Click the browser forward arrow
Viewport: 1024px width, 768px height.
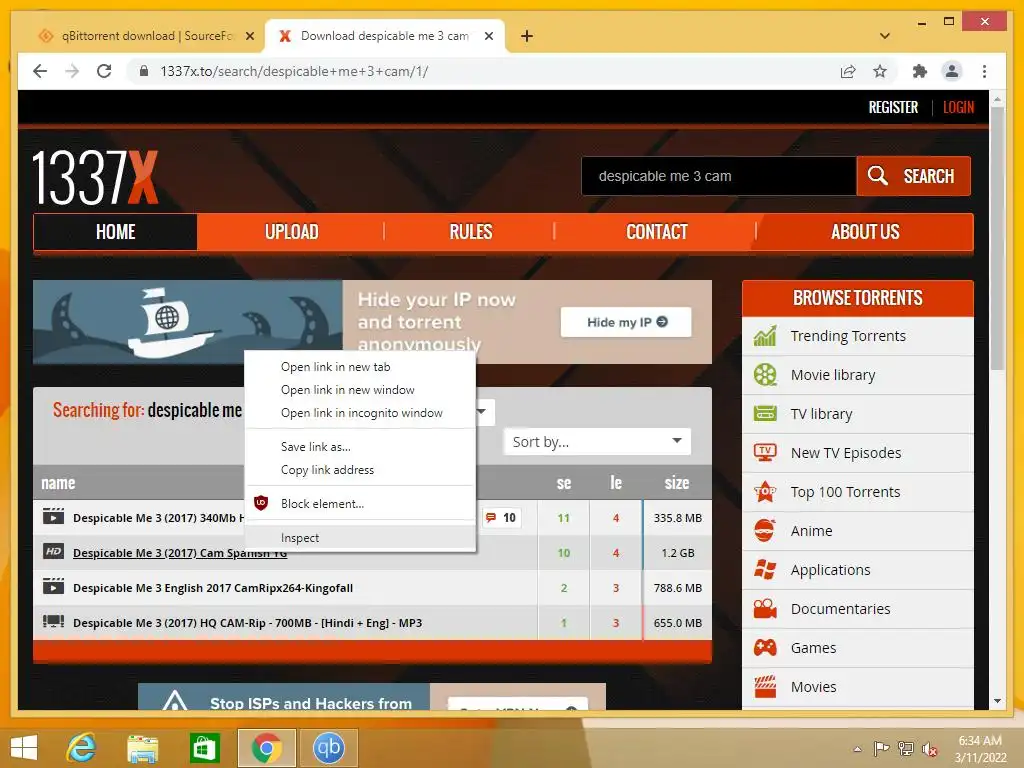(x=72, y=71)
